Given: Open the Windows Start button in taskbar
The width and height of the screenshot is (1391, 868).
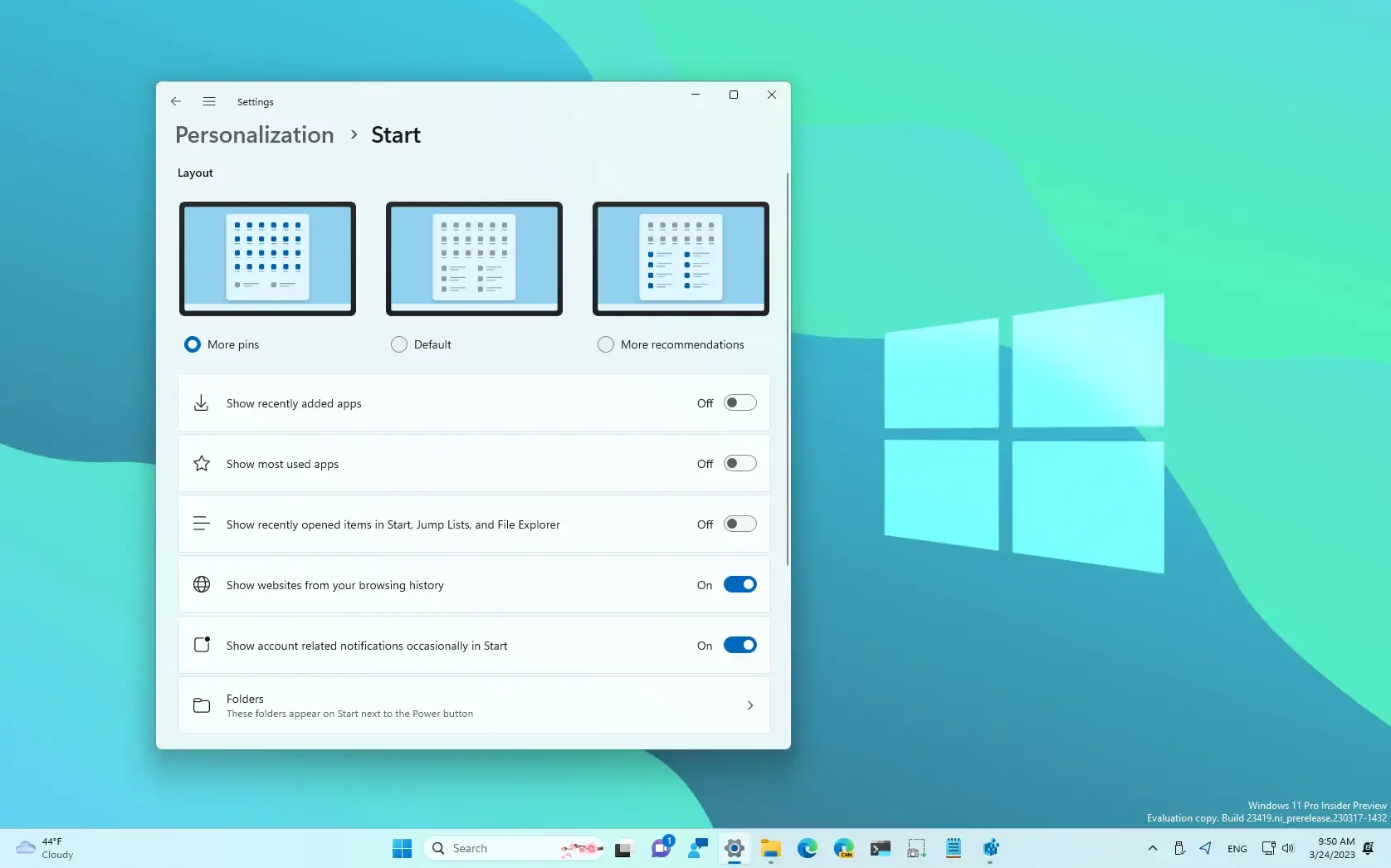Looking at the screenshot, I should coord(403,848).
